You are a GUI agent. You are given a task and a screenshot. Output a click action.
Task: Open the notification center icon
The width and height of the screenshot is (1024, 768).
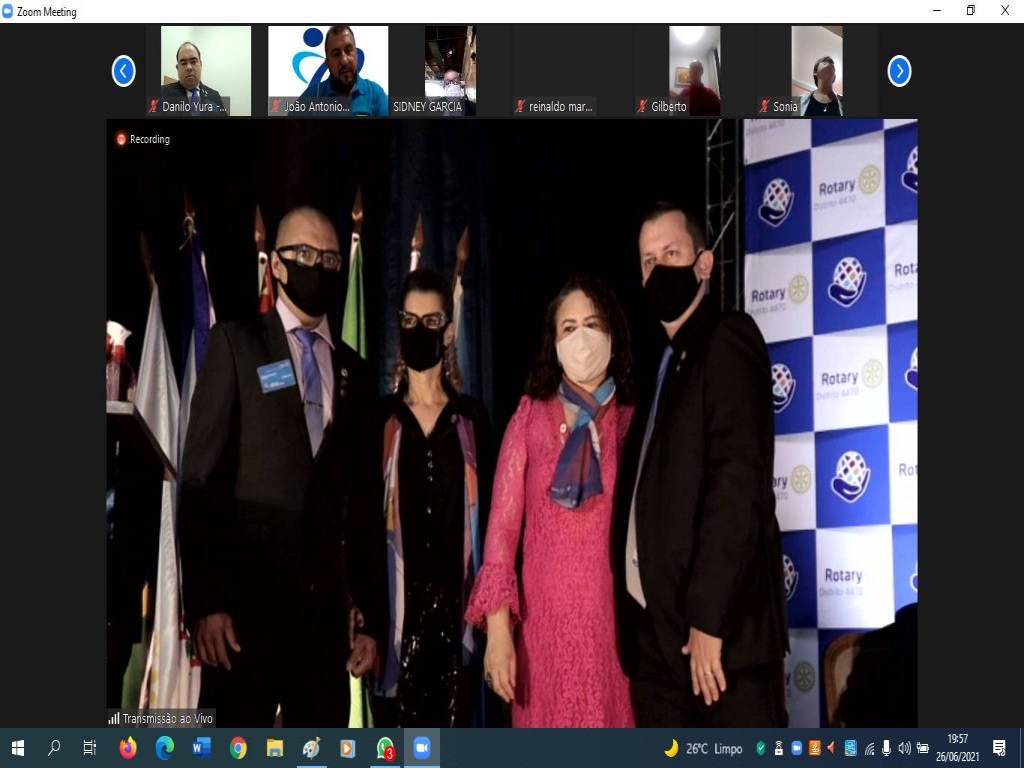998,748
